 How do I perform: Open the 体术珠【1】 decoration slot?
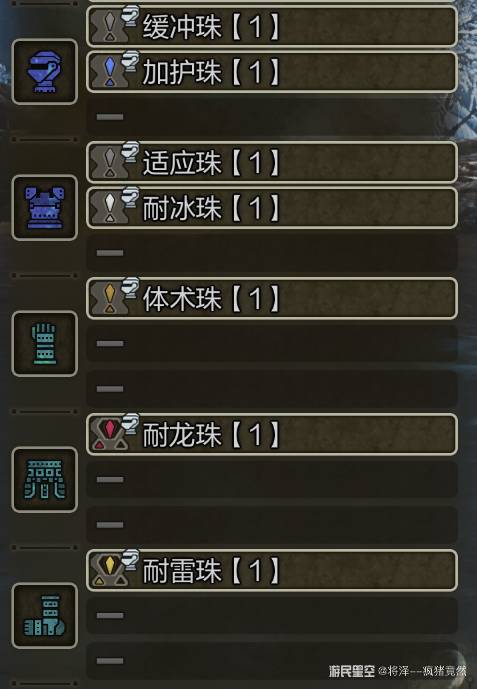click(x=272, y=298)
